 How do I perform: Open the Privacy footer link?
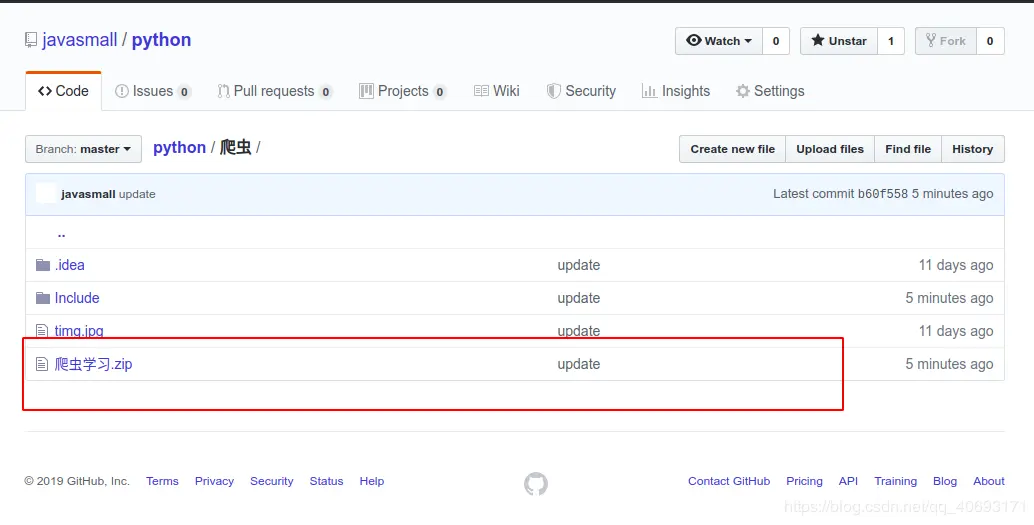tap(214, 481)
